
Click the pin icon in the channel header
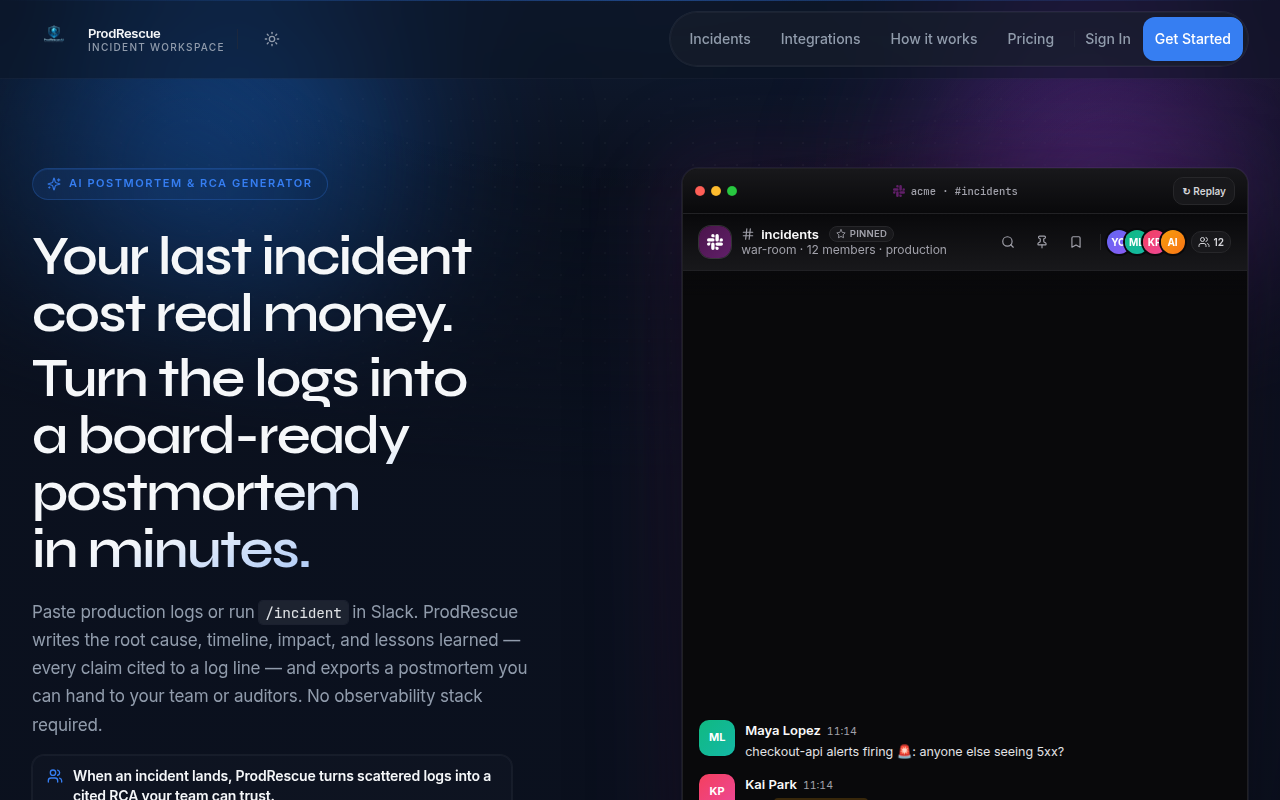coord(1042,242)
